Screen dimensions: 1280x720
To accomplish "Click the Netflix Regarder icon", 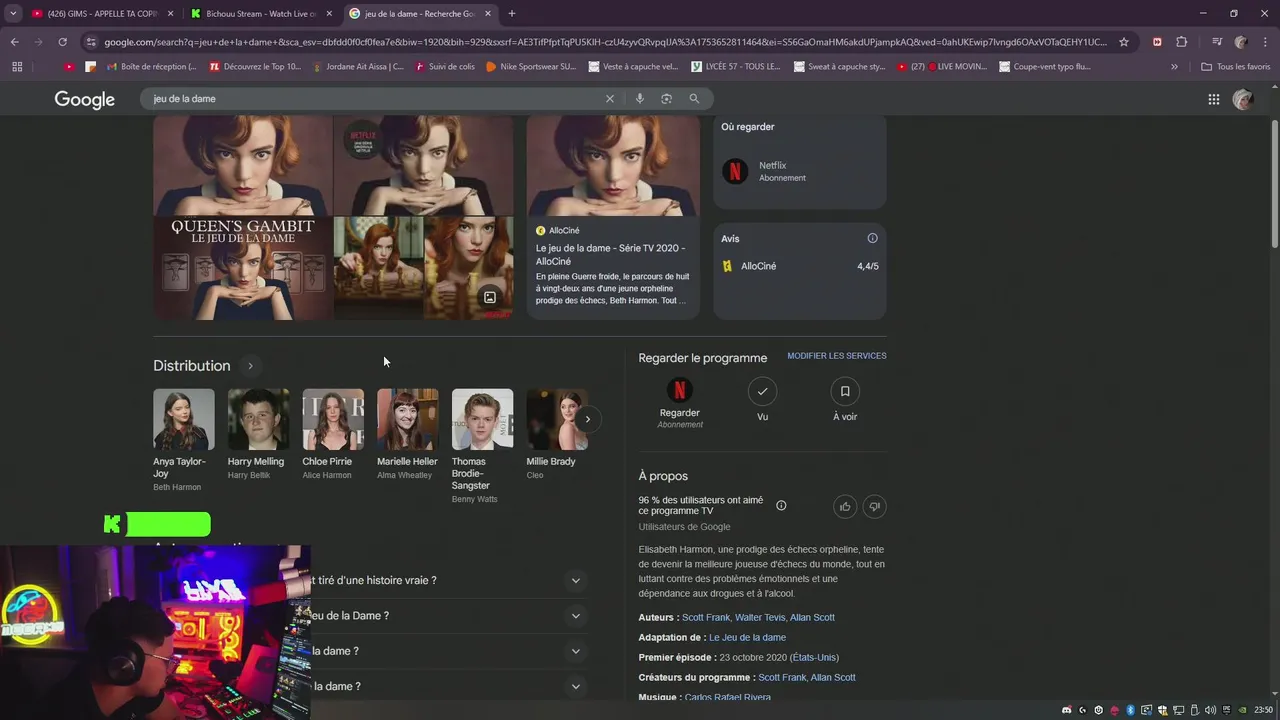I will coord(679,390).
